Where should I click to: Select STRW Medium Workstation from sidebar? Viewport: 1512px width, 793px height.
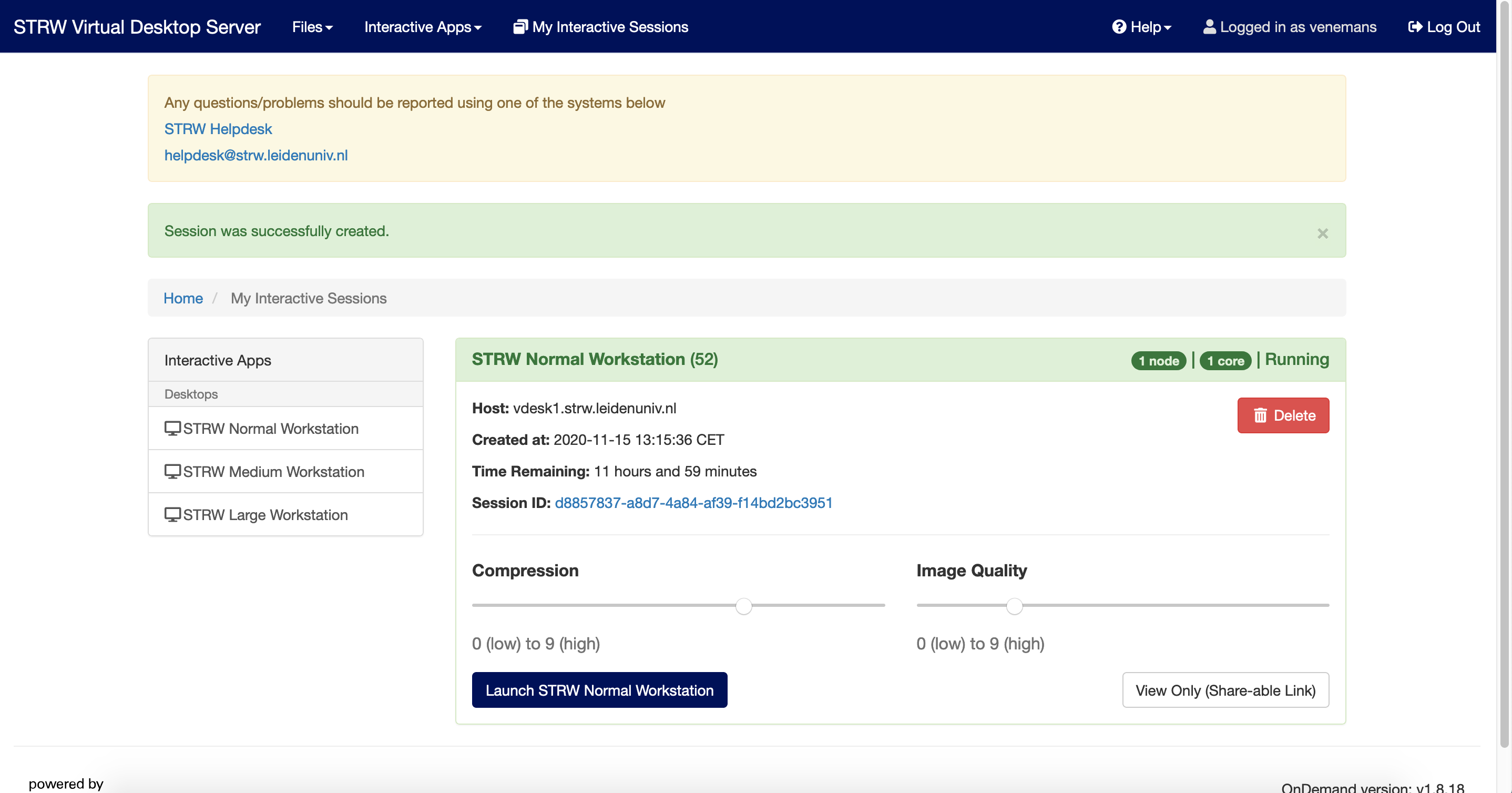pos(273,471)
